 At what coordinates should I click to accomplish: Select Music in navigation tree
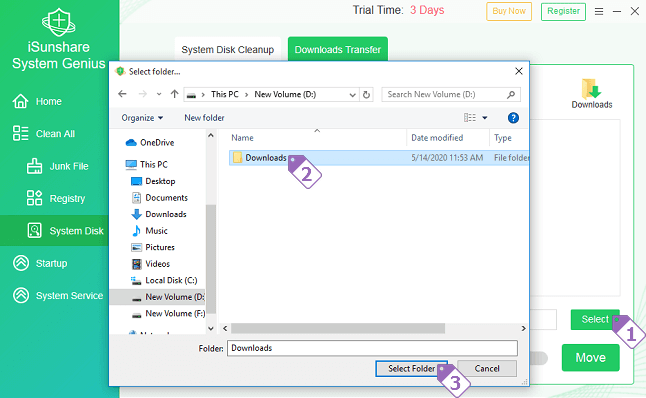pos(156,231)
